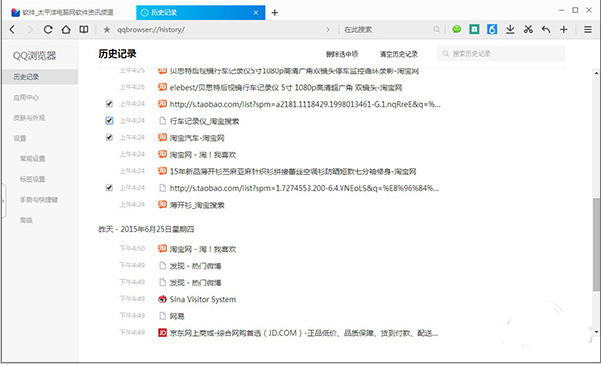Select the 历史记录 browser tab
Screen dimensions: 601x365
click(200, 13)
